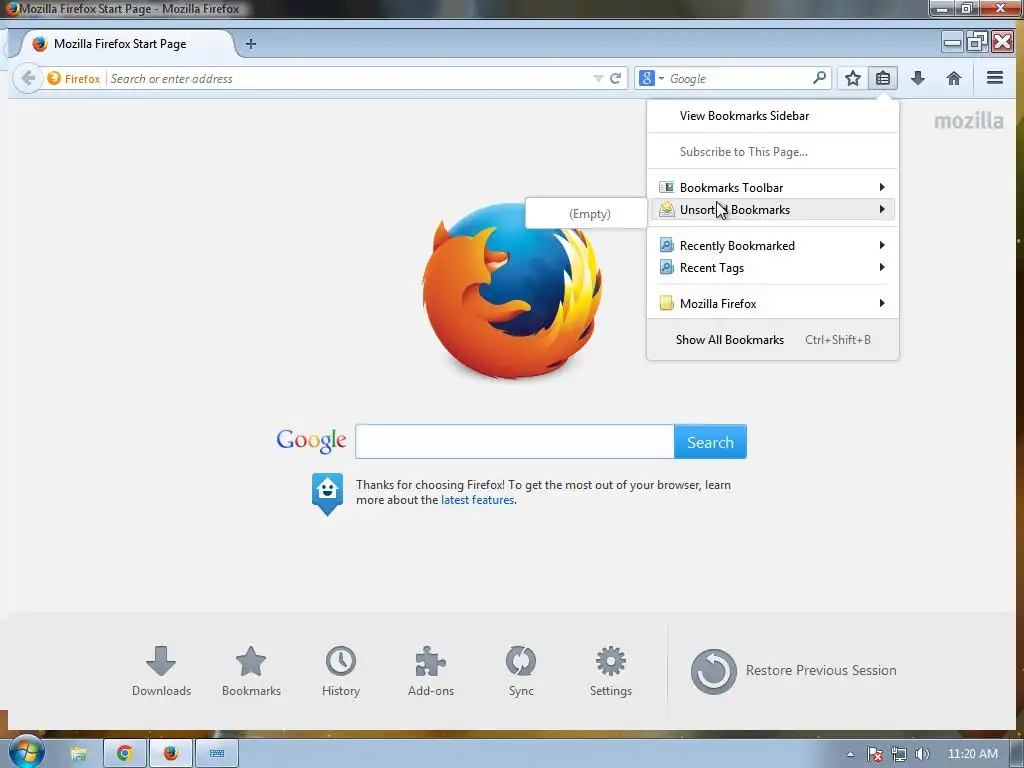1024x768 pixels.
Task: Open Mozilla Firefox bookmarks folder
Action: point(773,304)
